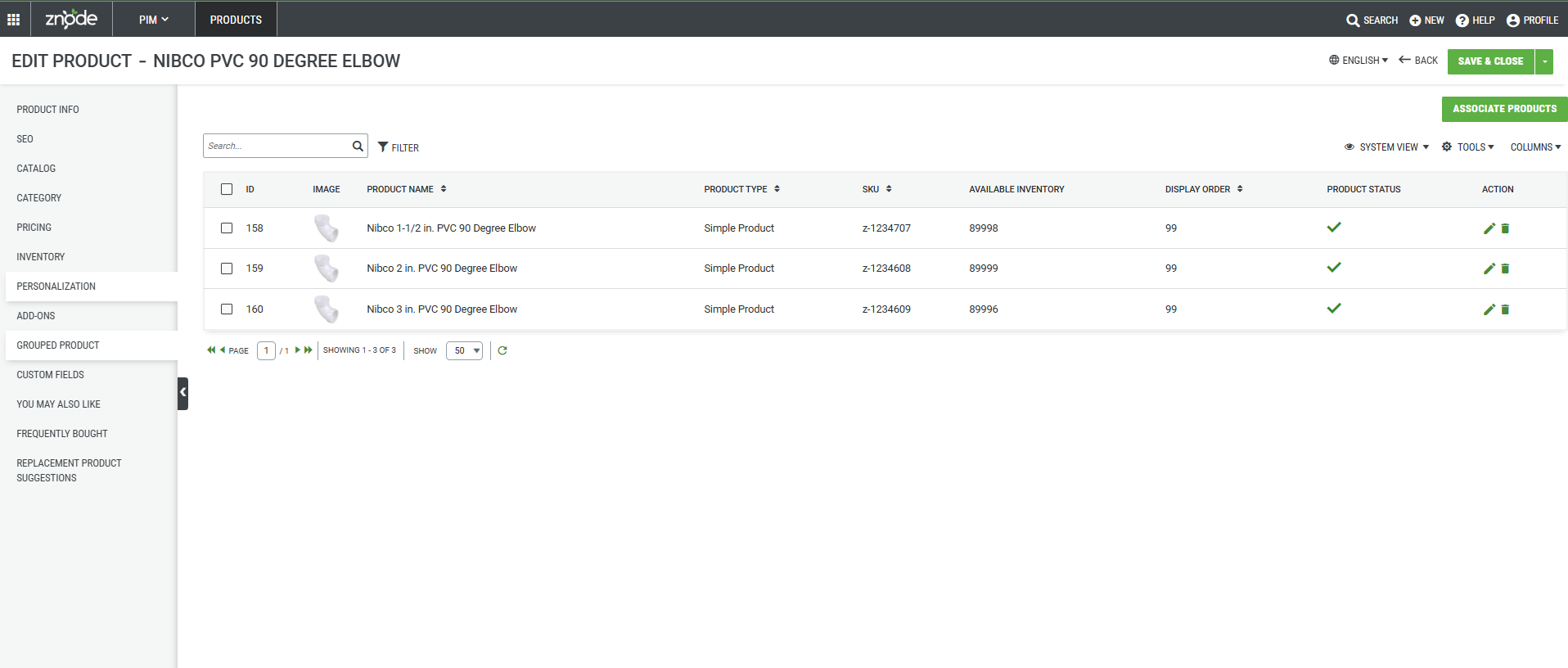Delete product 160 with trash icon
1568x668 pixels.
point(1505,309)
